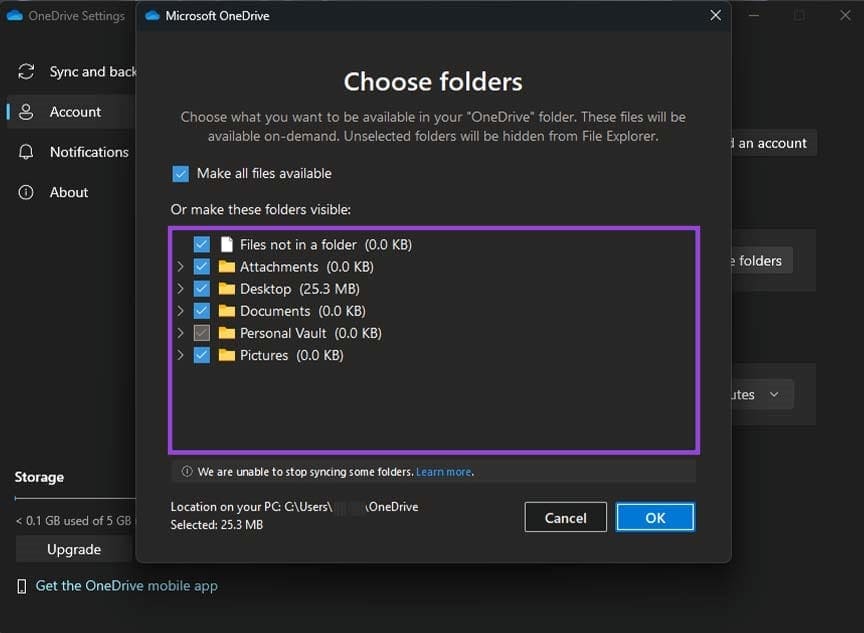This screenshot has width=864, height=633.
Task: Click the Documents folder icon
Action: tap(226, 311)
